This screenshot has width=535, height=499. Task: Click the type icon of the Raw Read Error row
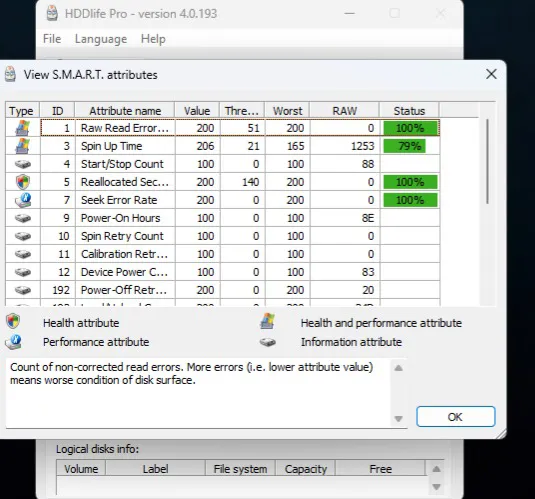23,128
